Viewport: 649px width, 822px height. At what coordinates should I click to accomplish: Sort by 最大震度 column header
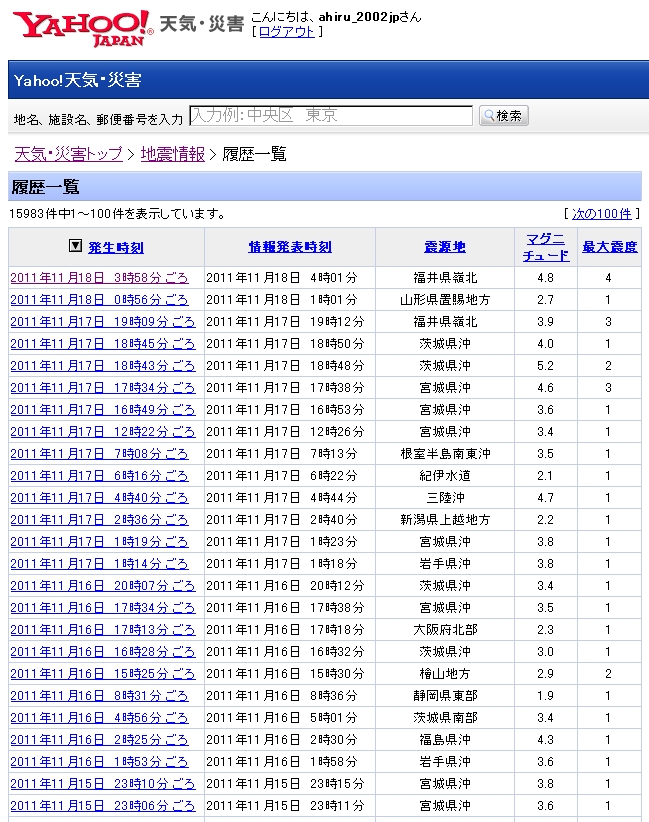pyautogui.click(x=609, y=247)
